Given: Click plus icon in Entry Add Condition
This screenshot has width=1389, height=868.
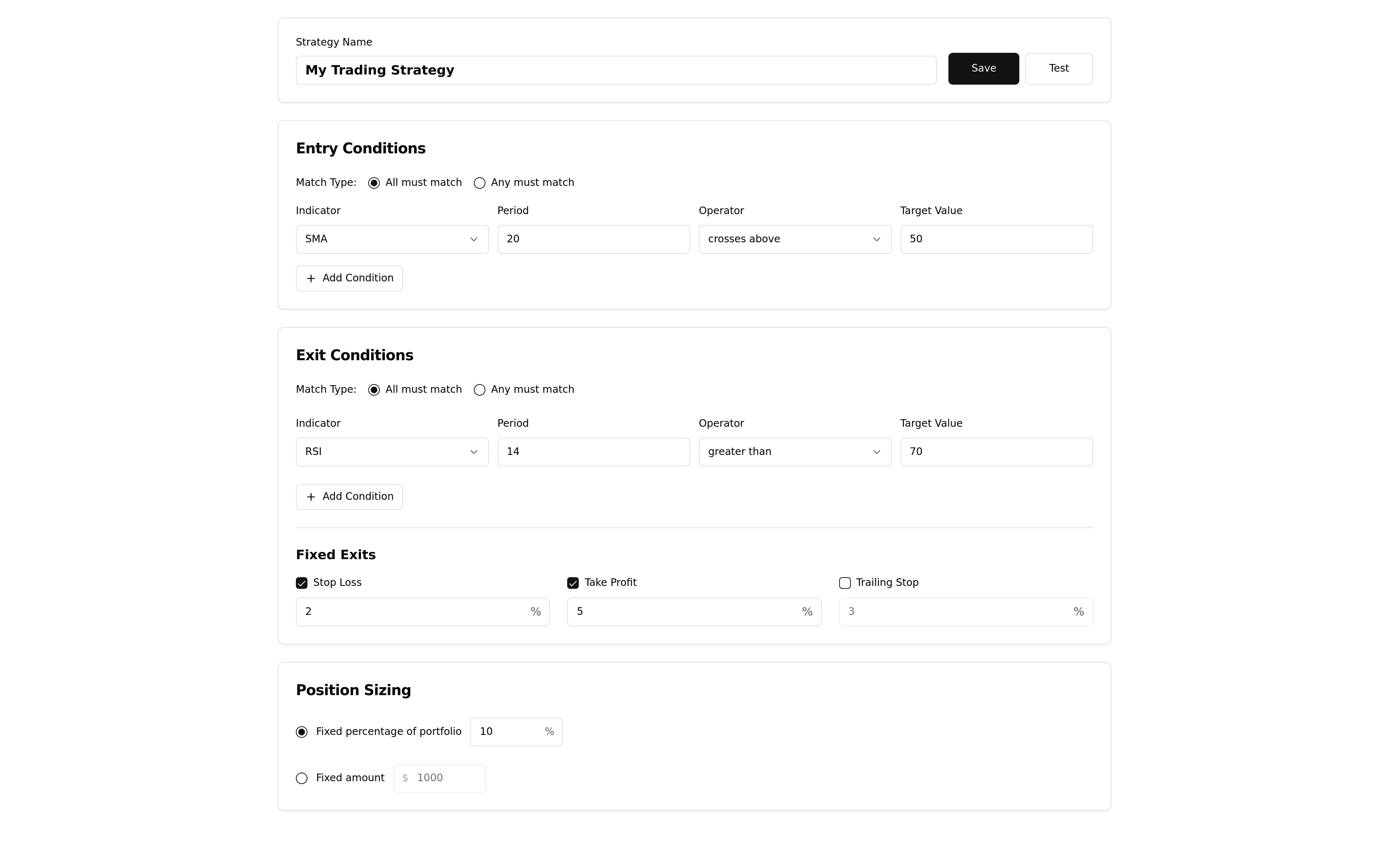Looking at the screenshot, I should pos(310,278).
